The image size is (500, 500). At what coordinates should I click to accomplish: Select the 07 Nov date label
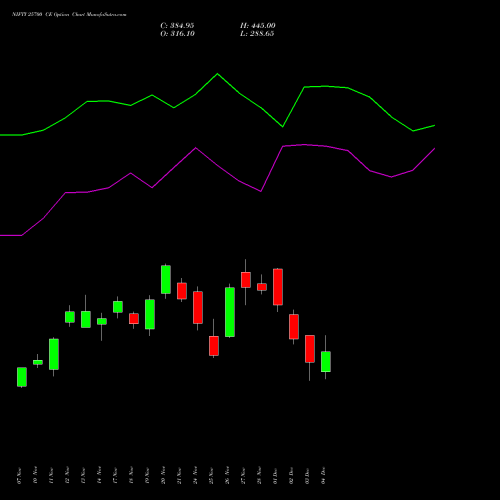tap(19, 475)
